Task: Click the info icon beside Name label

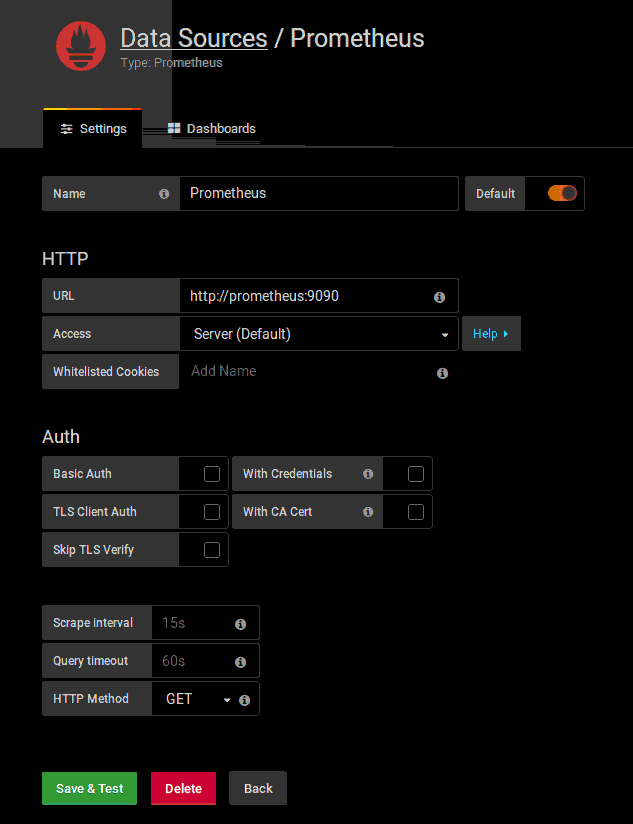Action: tap(164, 194)
